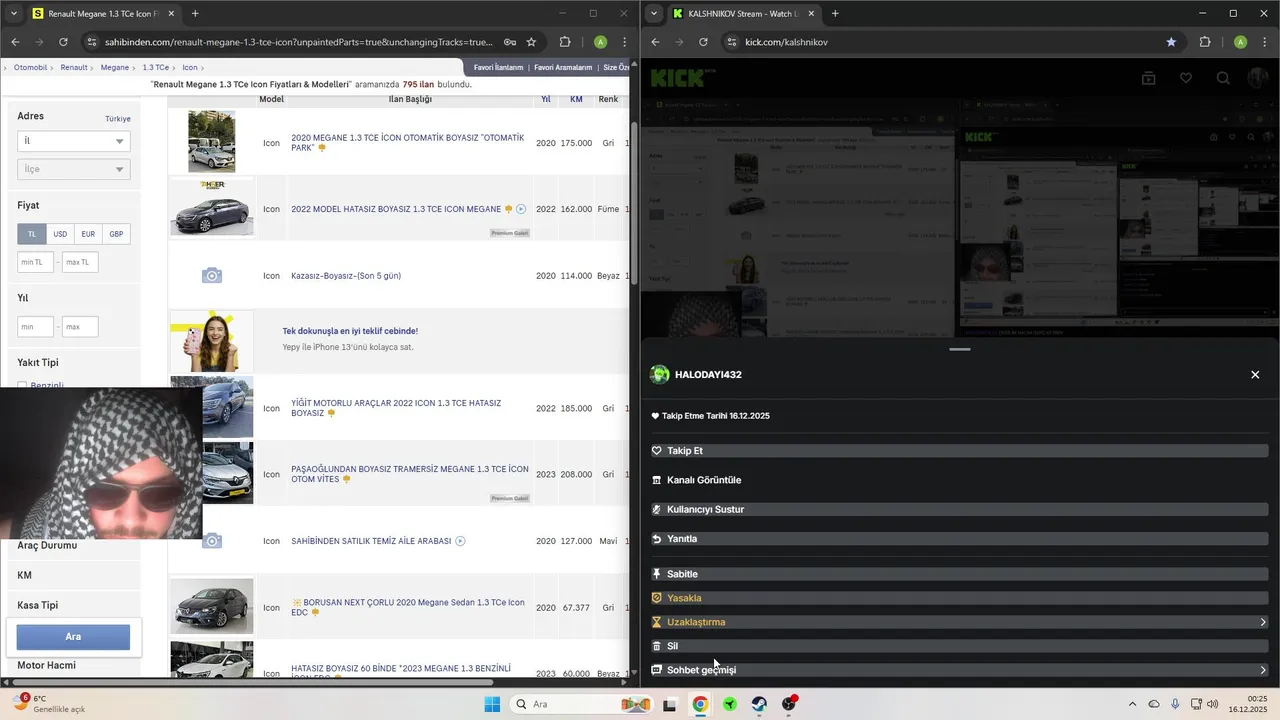Go back in the Kick browser window
Screen dimensions: 1280x720
pos(655,42)
